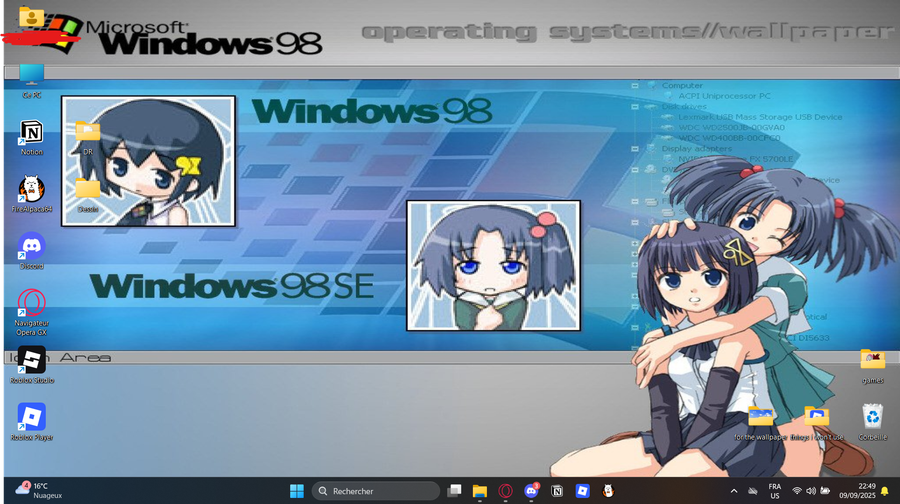Screen dimensions: 900x504
Task: Open the volume speaker tray icon
Action: tap(811, 491)
